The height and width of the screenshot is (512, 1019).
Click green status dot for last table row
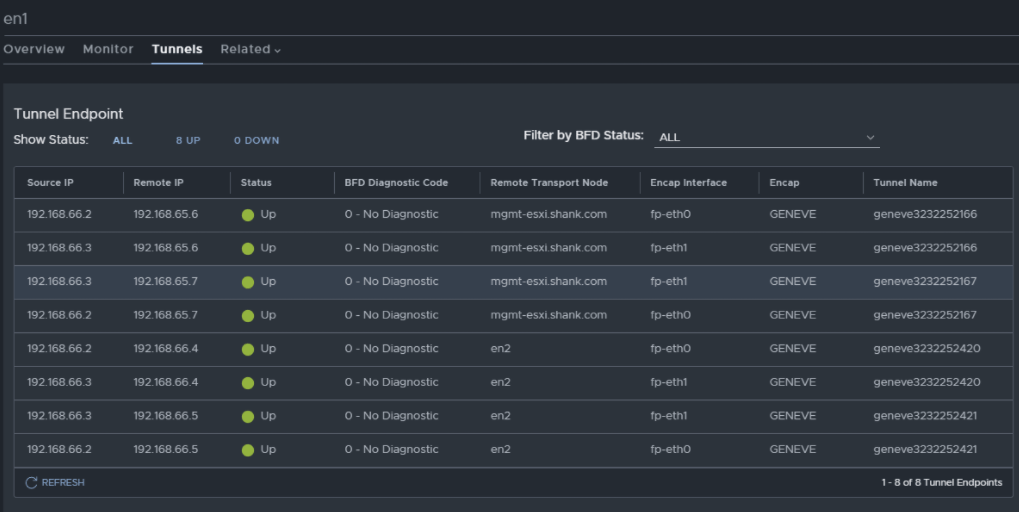pyautogui.click(x=248, y=450)
